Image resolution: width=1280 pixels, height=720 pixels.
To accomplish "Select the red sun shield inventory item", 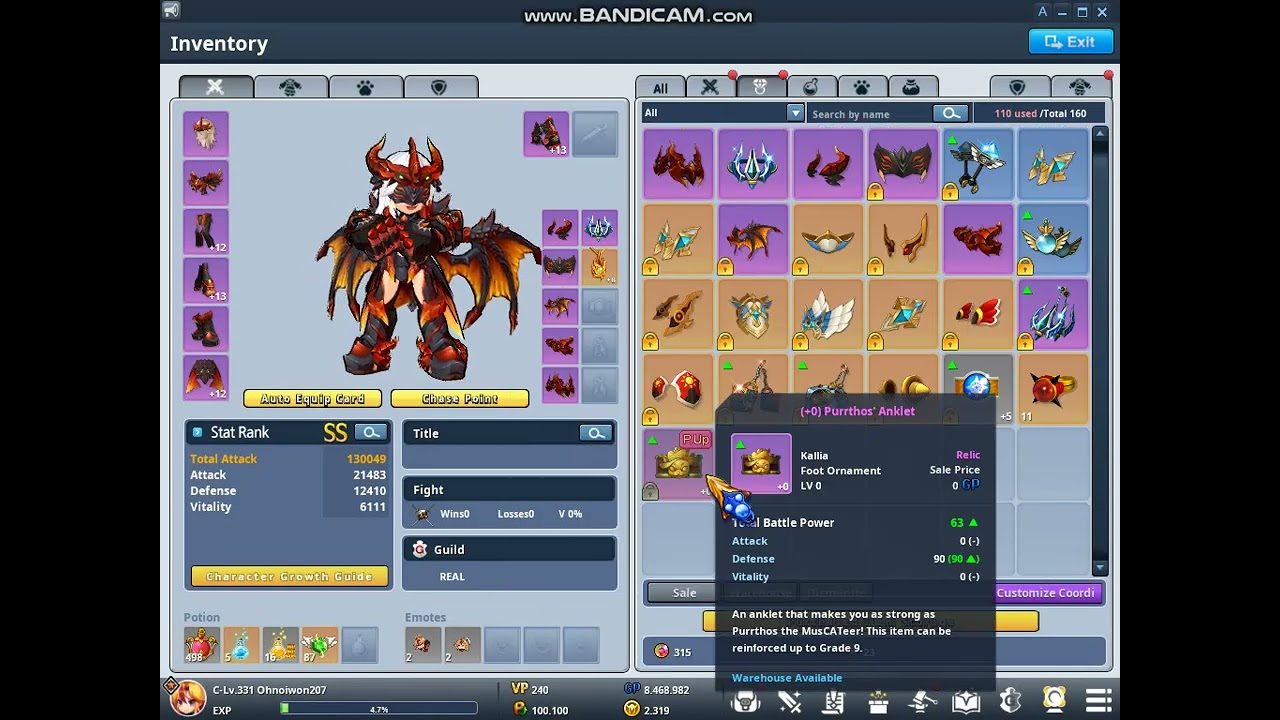I will coord(678,390).
